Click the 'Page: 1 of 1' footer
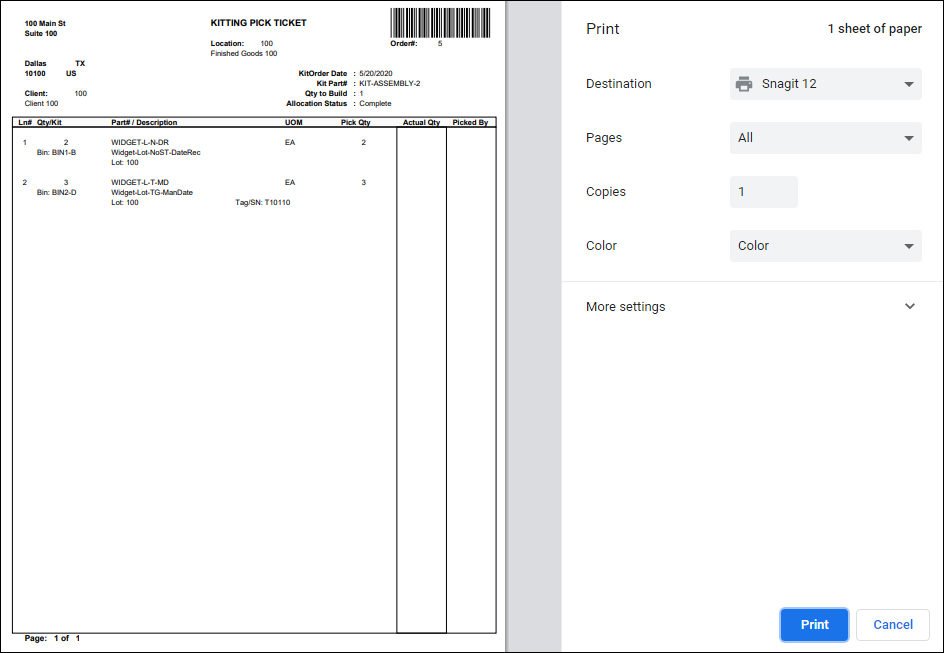This screenshot has height=653, width=944. tap(52, 638)
